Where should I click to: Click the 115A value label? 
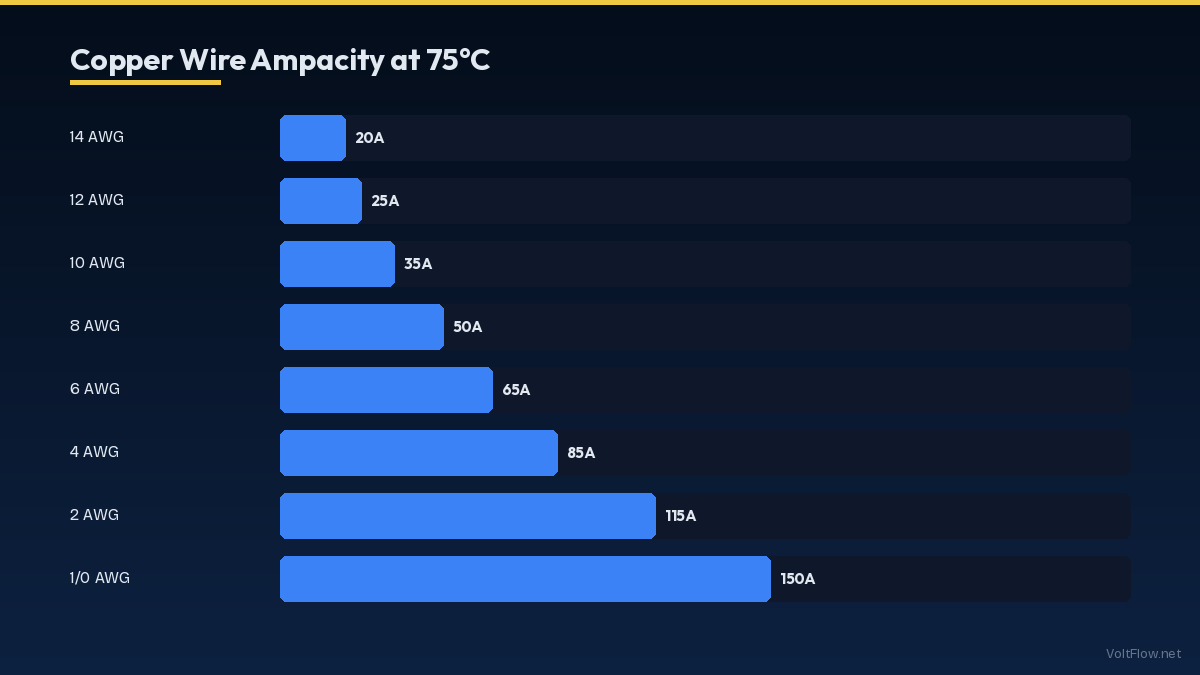(681, 516)
